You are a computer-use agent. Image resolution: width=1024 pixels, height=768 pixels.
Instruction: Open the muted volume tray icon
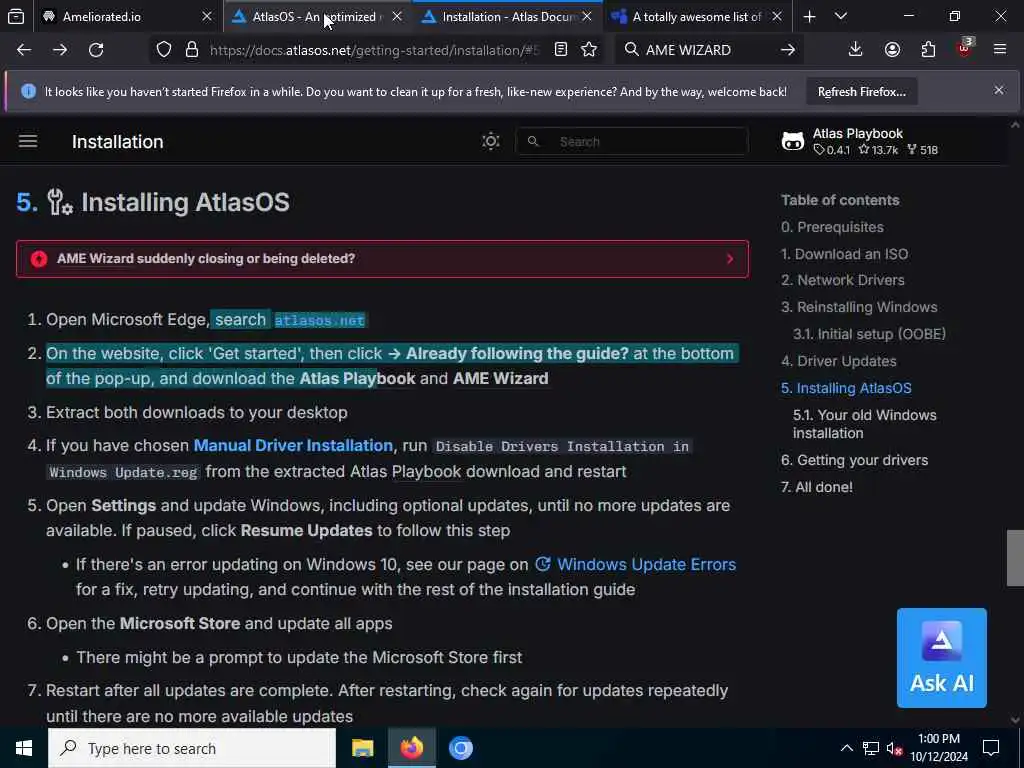[894, 748]
